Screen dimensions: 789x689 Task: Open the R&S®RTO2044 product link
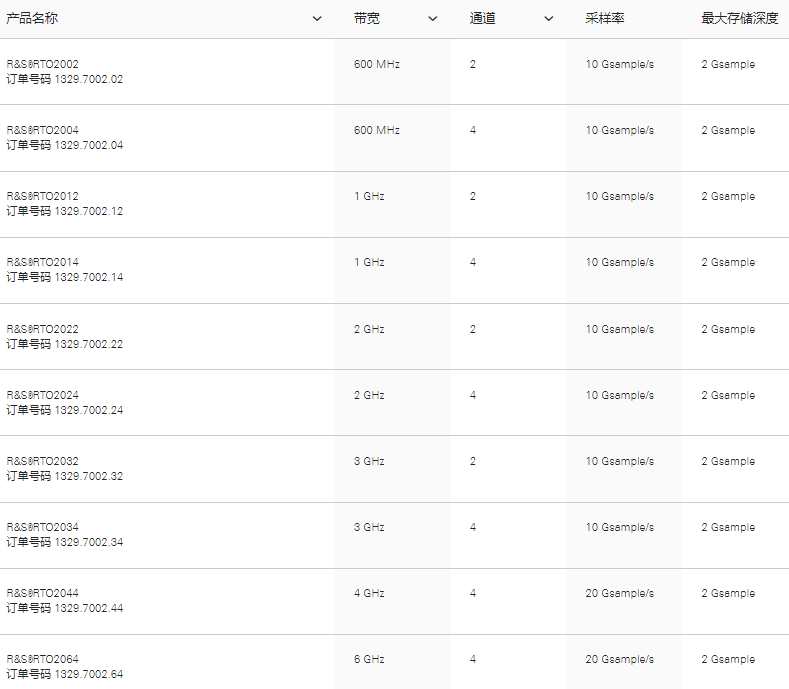[43, 593]
